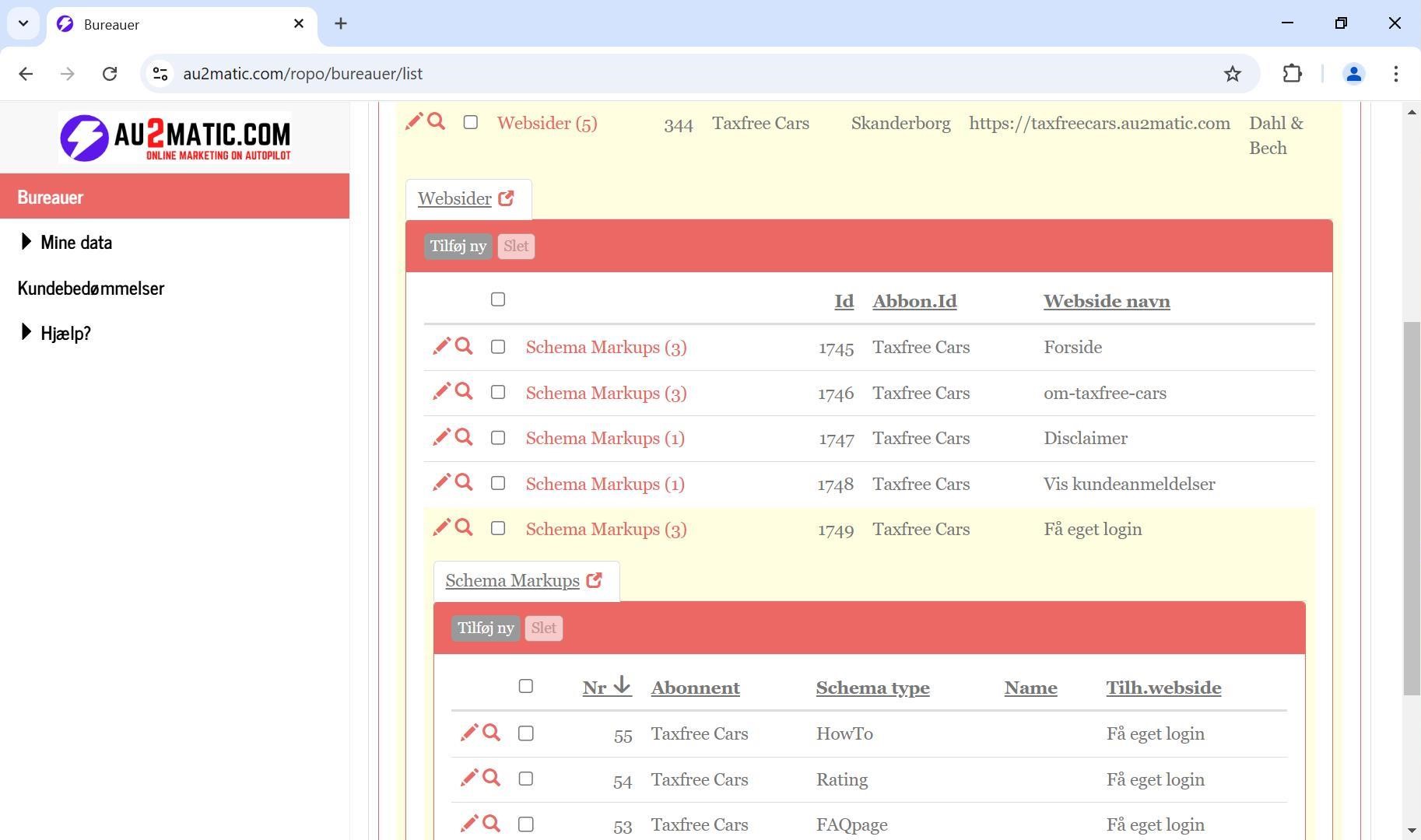Bookmark this page with star icon
The image size is (1421, 840).
click(1233, 74)
